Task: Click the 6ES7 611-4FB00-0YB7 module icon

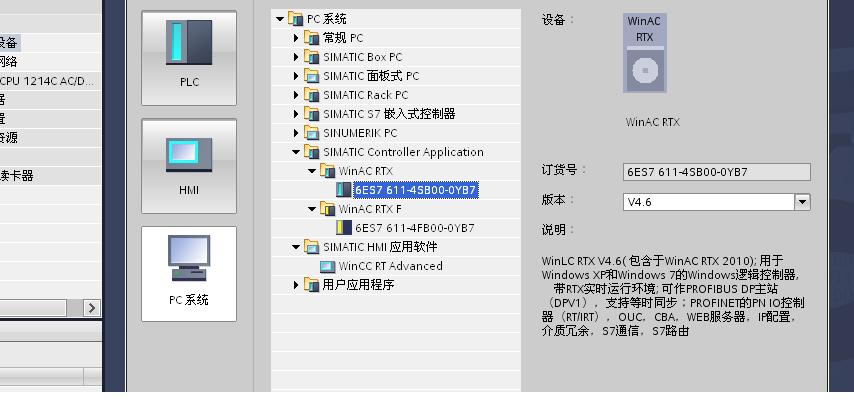Action: [x=344, y=228]
